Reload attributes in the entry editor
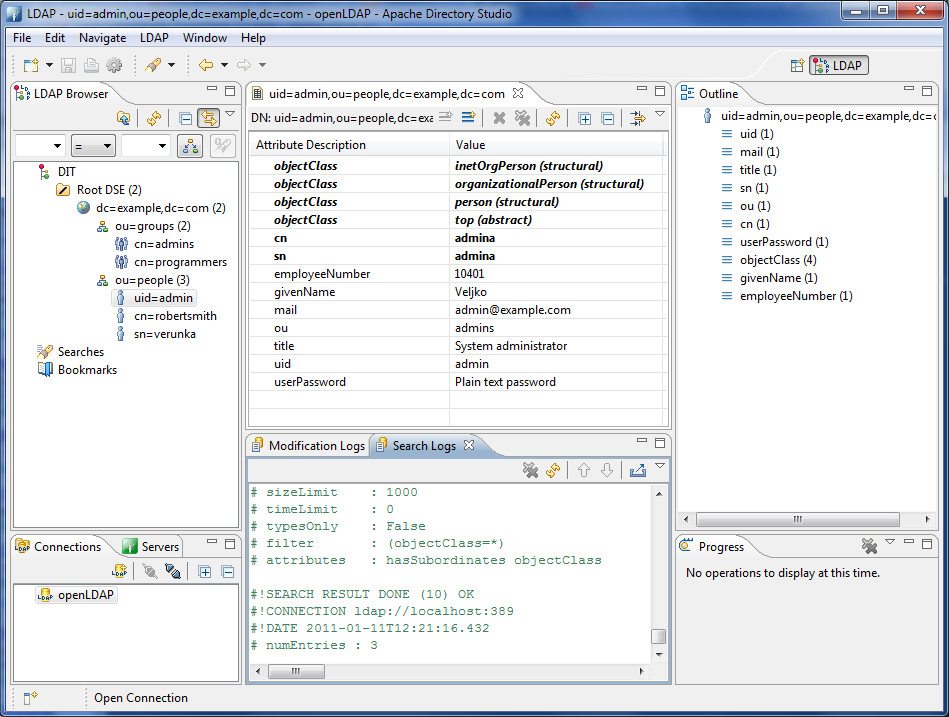Image resolution: width=949 pixels, height=717 pixels. (553, 118)
